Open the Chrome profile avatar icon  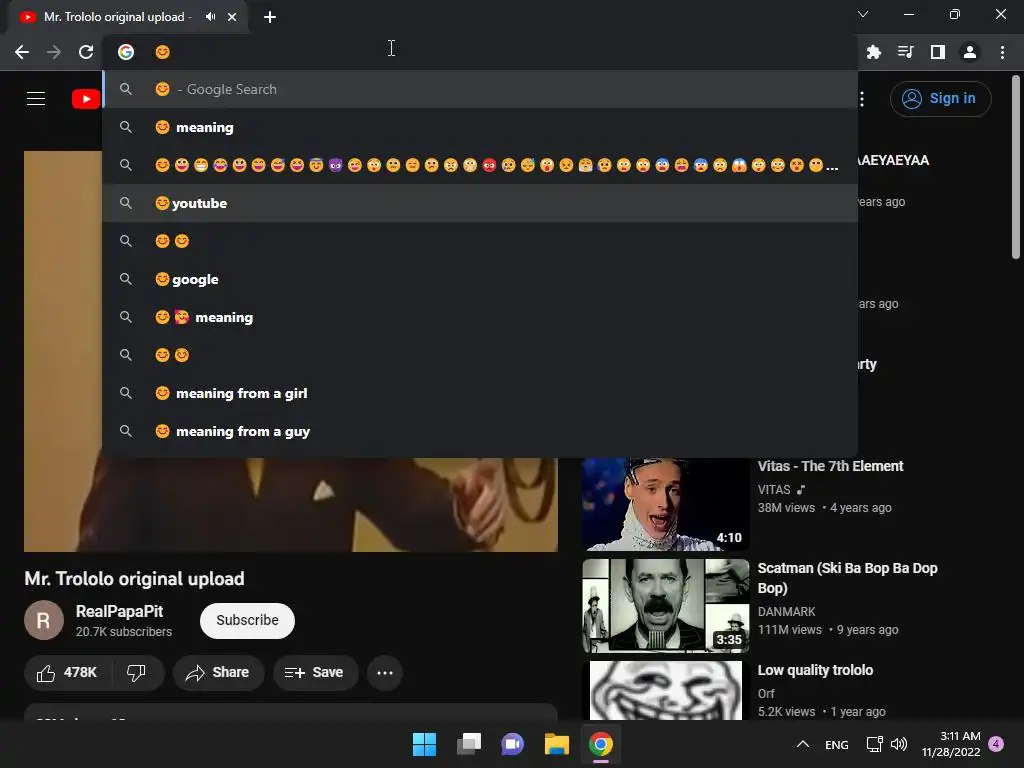click(x=970, y=52)
